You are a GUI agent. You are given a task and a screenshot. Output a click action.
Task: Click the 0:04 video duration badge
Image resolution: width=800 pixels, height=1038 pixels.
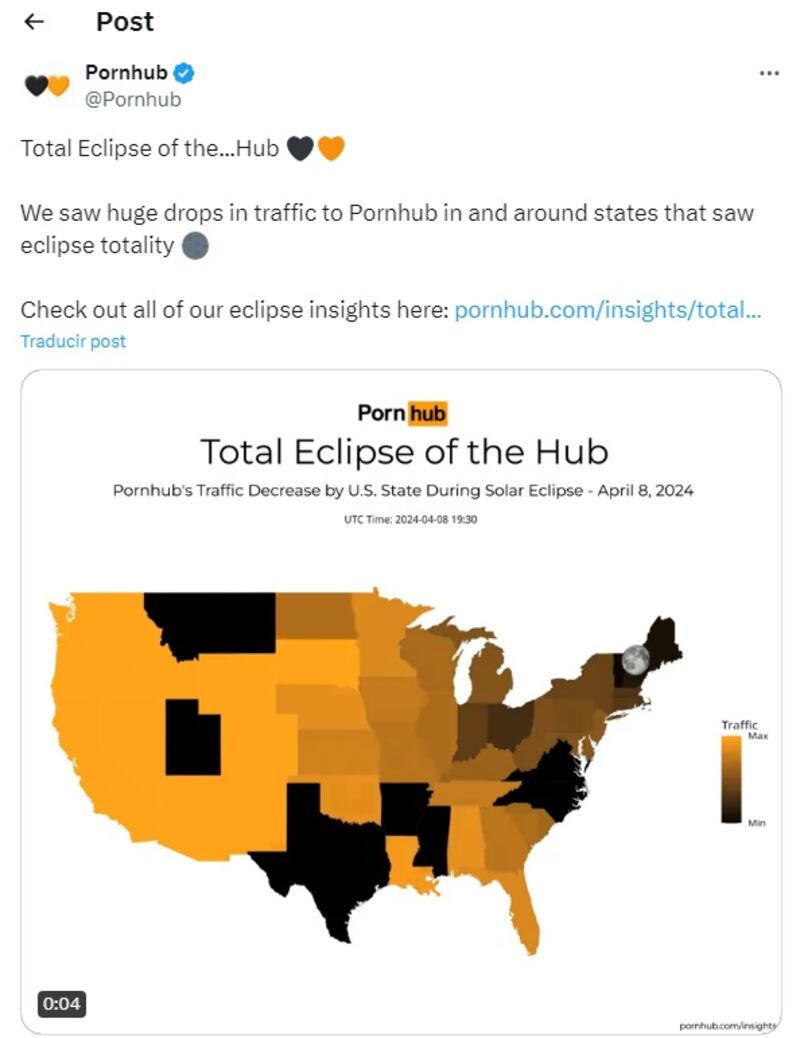tap(61, 1002)
